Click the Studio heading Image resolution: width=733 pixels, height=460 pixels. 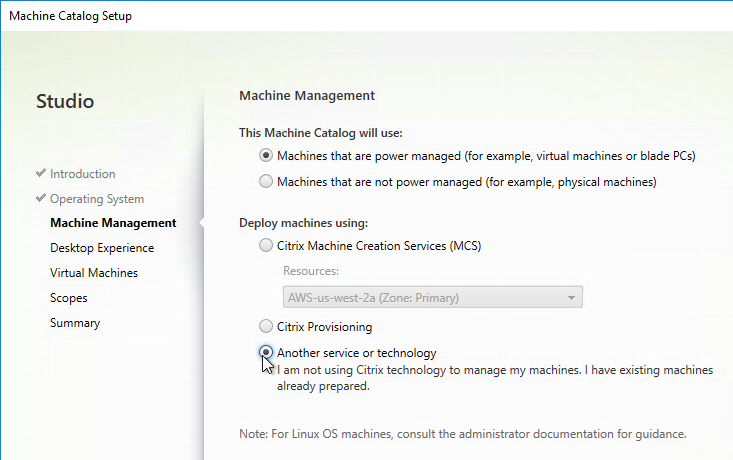(65, 101)
